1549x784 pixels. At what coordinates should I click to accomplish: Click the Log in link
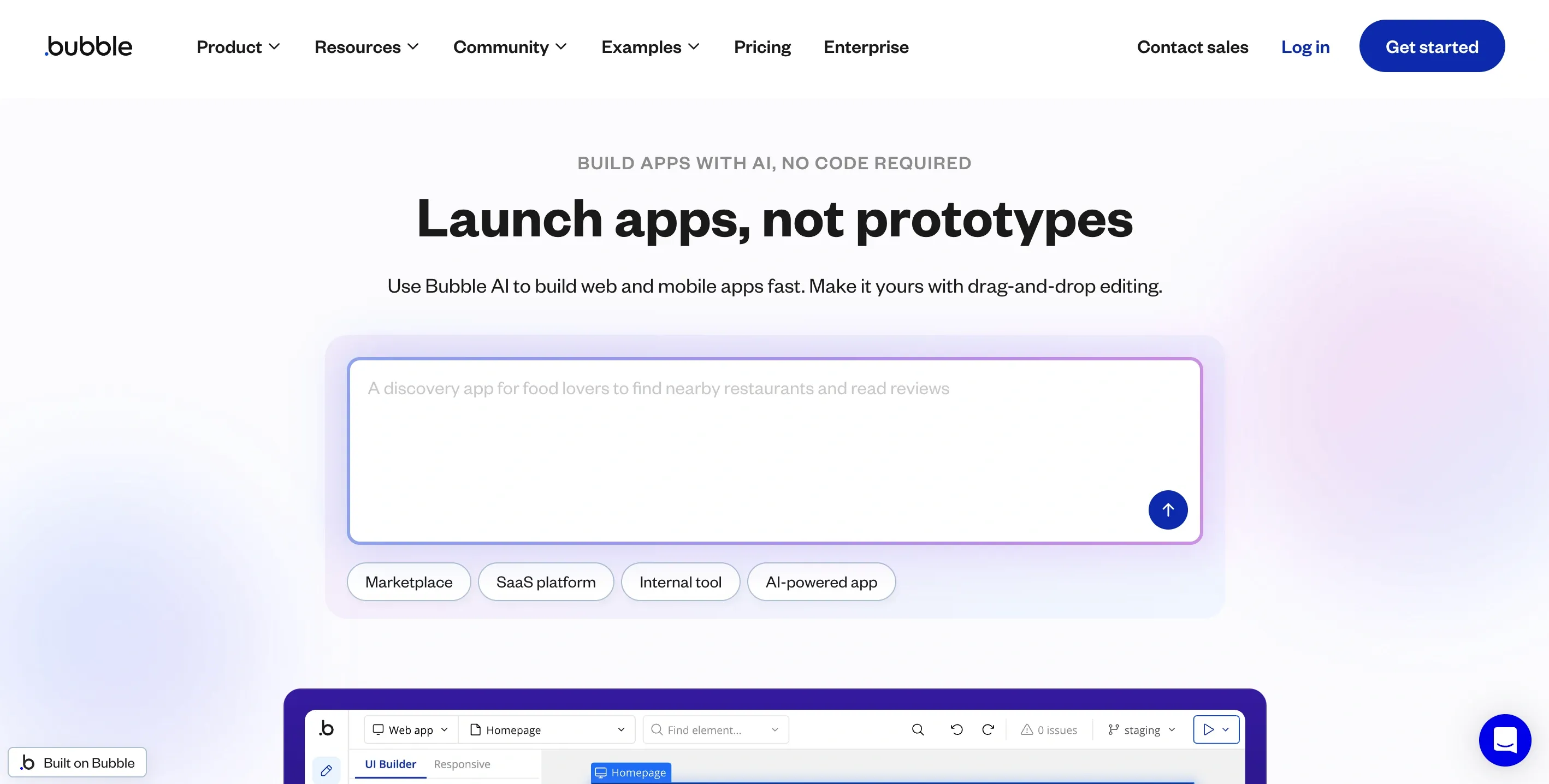pos(1305,47)
